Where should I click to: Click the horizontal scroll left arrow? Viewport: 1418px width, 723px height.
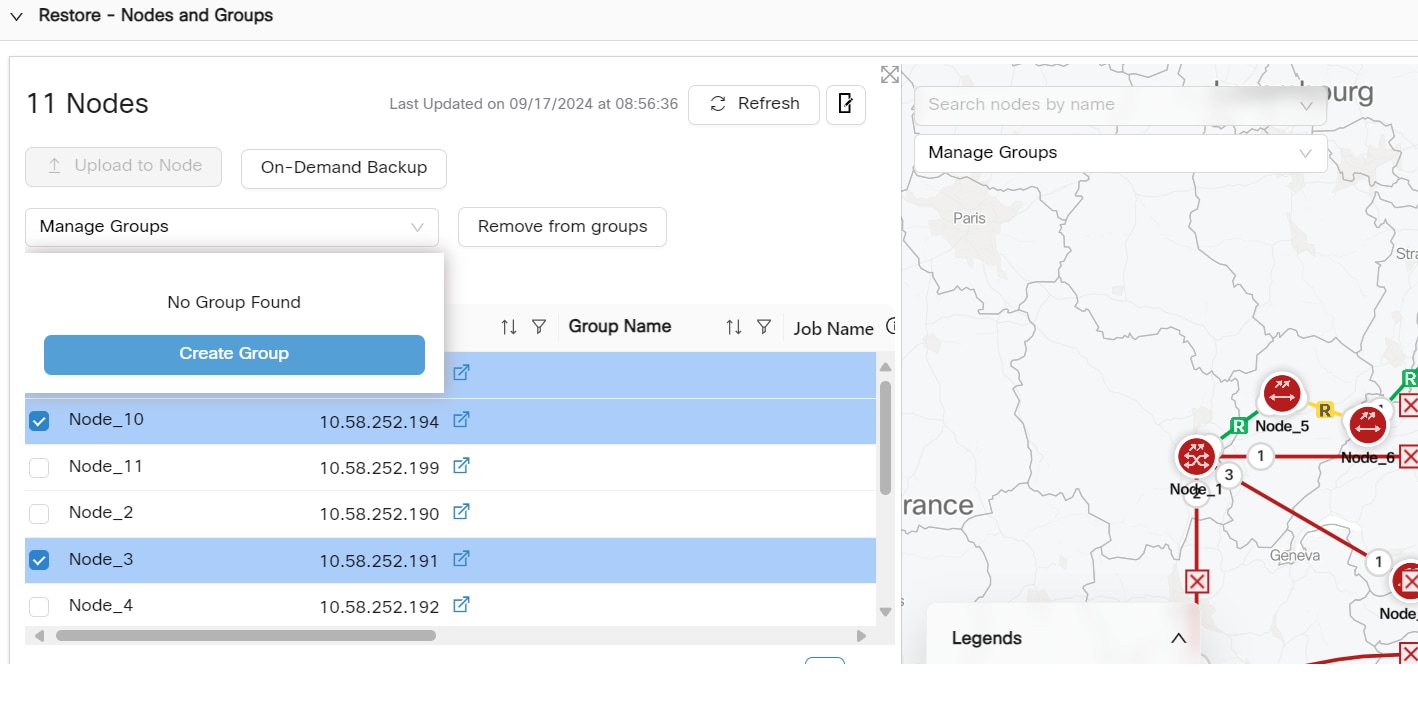click(x=39, y=635)
